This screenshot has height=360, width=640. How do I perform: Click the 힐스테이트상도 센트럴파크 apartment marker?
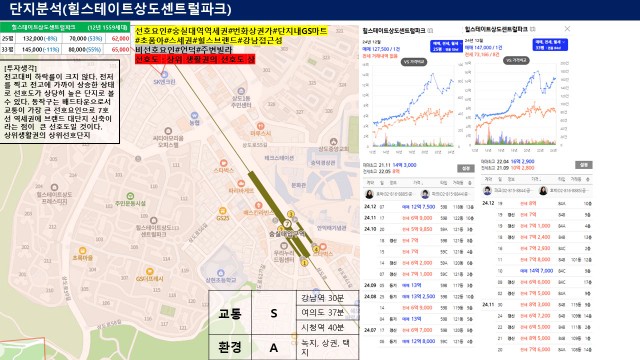click(153, 220)
